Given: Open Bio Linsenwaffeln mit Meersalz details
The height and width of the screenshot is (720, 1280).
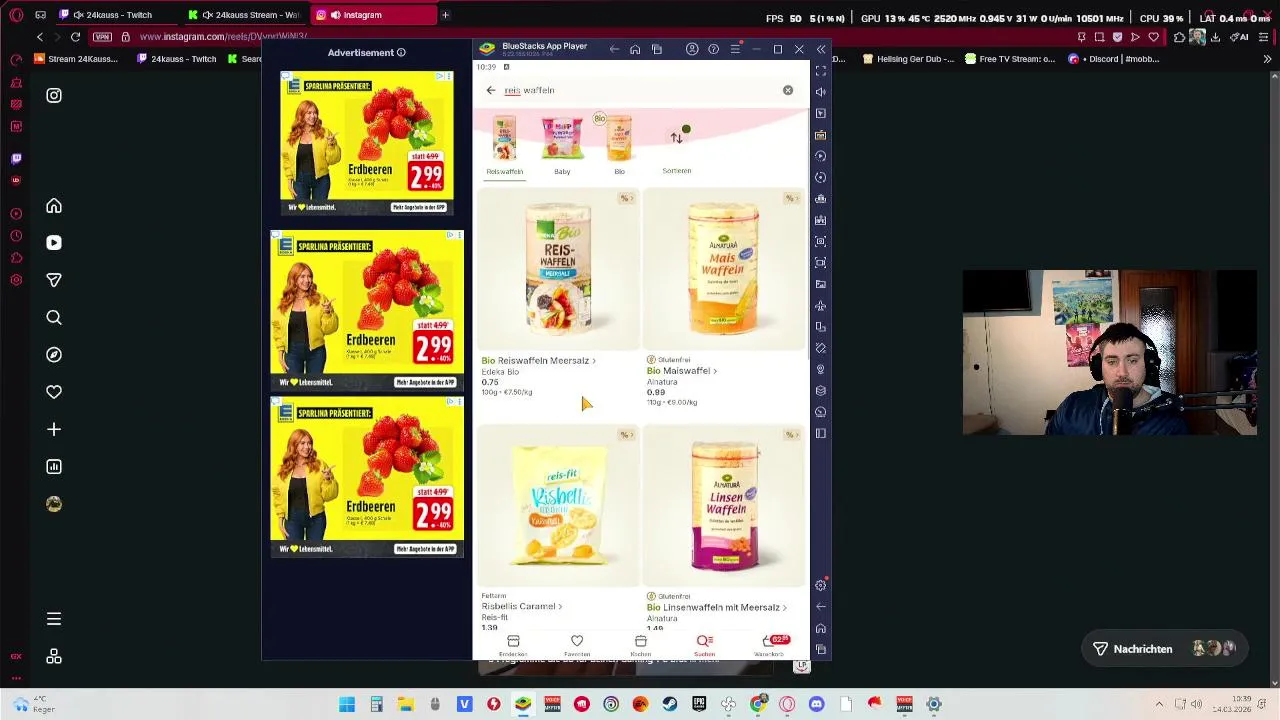Looking at the screenshot, I should click(716, 607).
